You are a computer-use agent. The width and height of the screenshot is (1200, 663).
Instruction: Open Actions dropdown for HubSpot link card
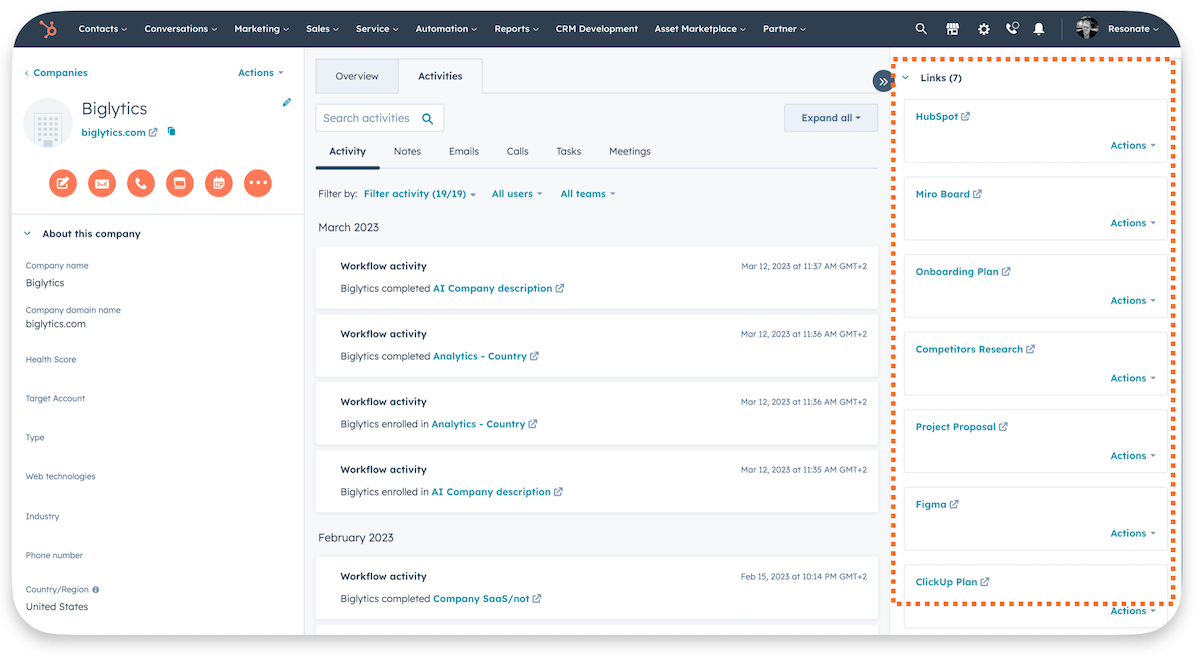click(1133, 146)
